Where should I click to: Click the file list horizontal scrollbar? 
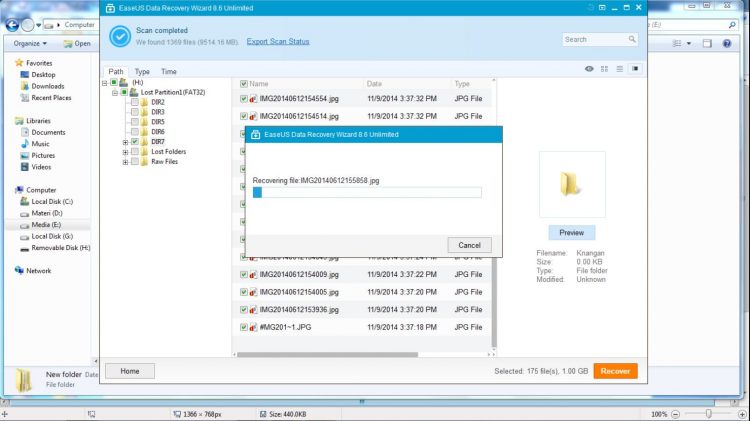coord(327,355)
